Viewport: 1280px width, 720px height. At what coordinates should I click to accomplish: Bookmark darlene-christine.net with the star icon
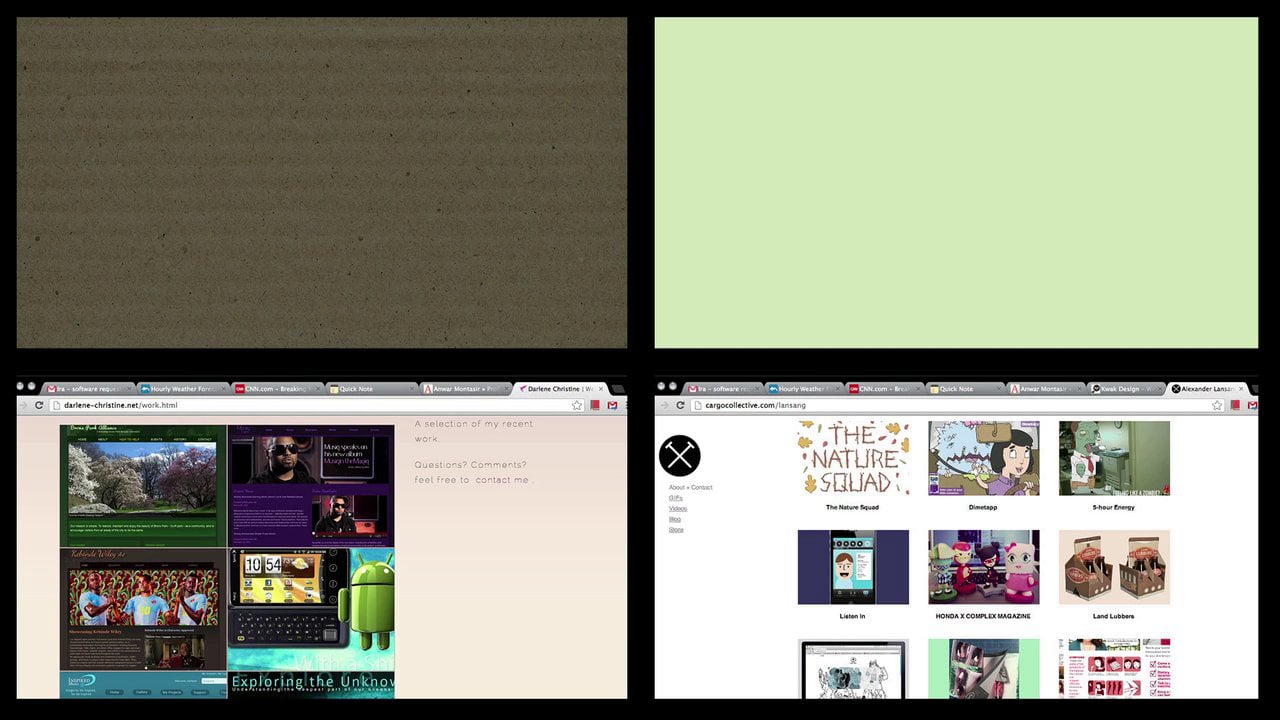pos(577,405)
